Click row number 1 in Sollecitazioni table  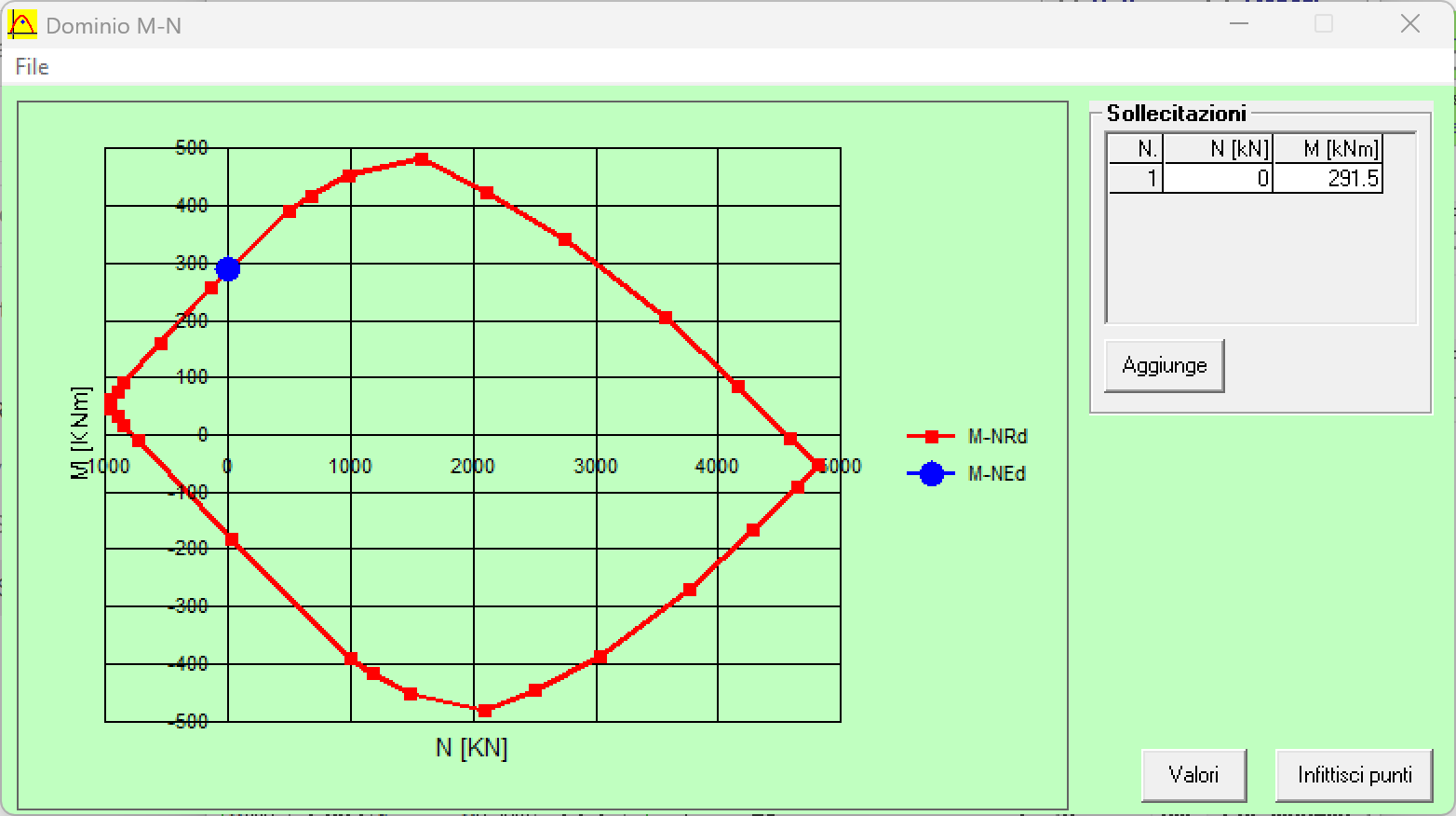coord(1136,179)
